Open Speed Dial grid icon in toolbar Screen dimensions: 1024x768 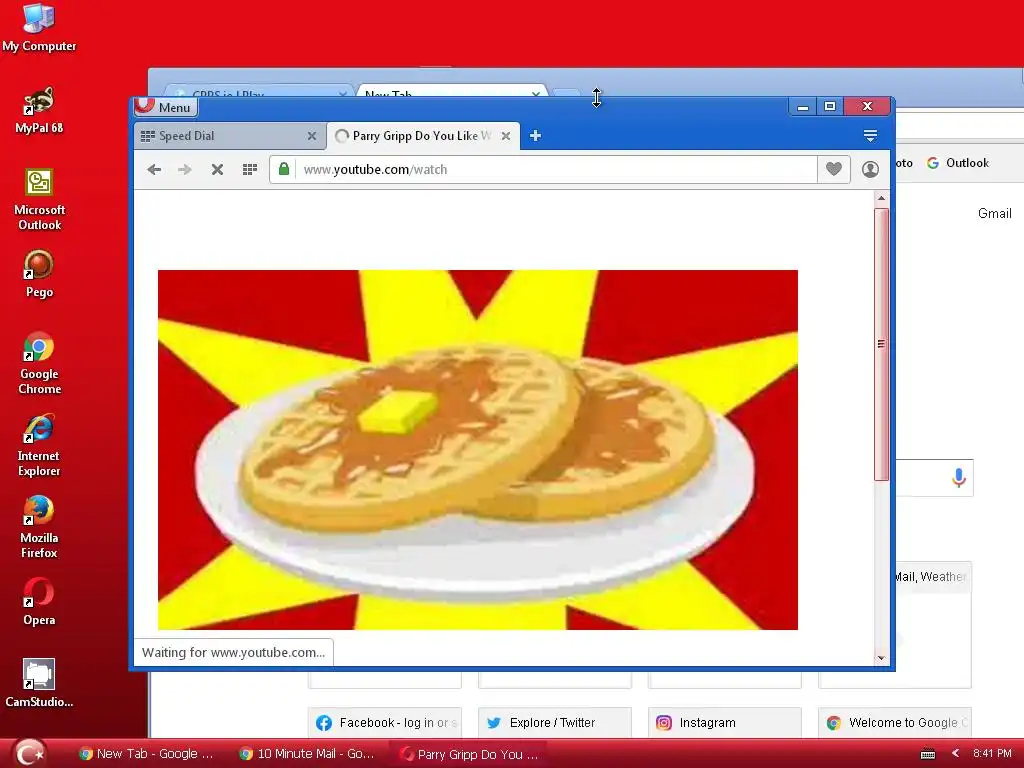tap(249, 170)
